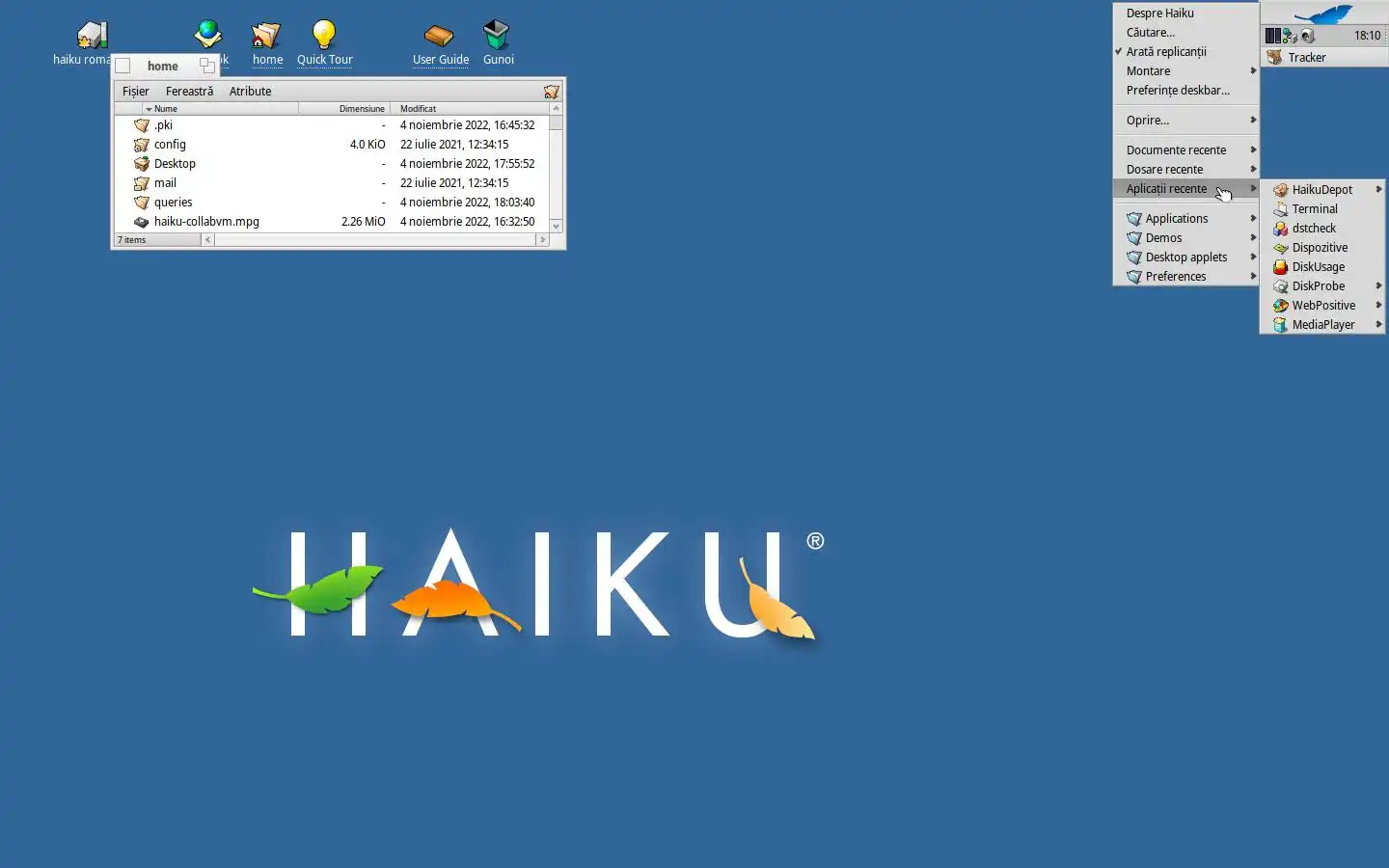Expand the Applications folder submenu
1389x868 pixels.
[1185, 219]
